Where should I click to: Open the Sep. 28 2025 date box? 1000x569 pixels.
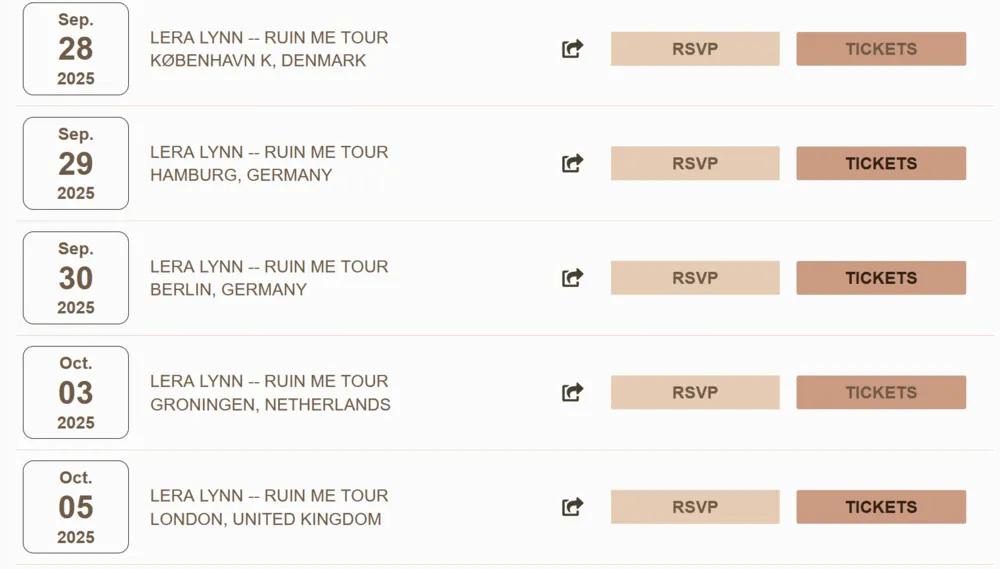coord(76,49)
